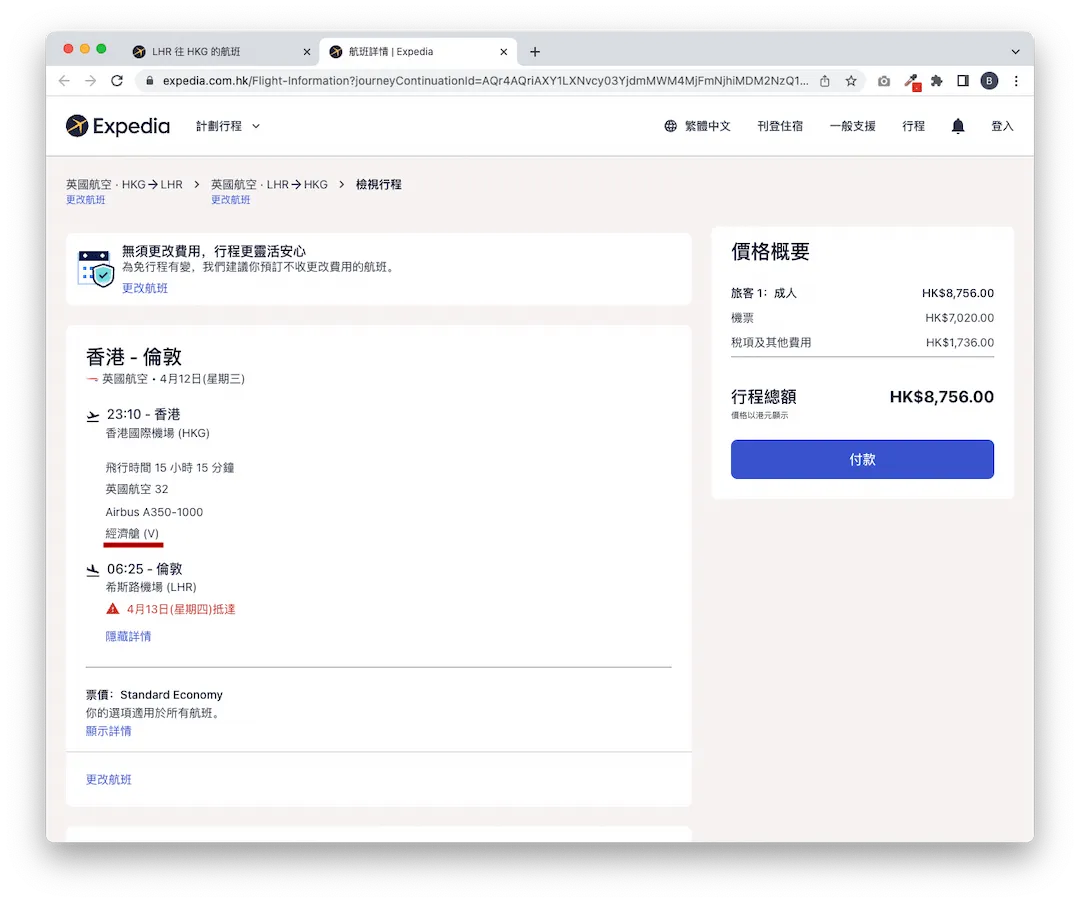Click the 付款 payment button
The image size is (1080, 903).
pyautogui.click(x=862, y=459)
